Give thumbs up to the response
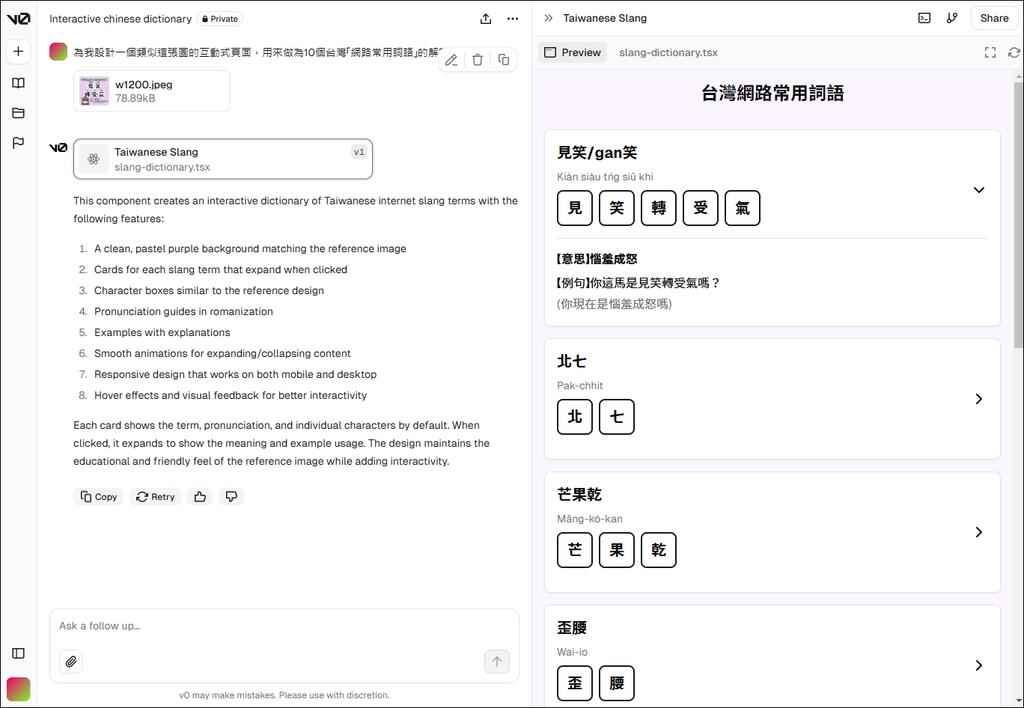This screenshot has width=1024, height=708. 200,497
